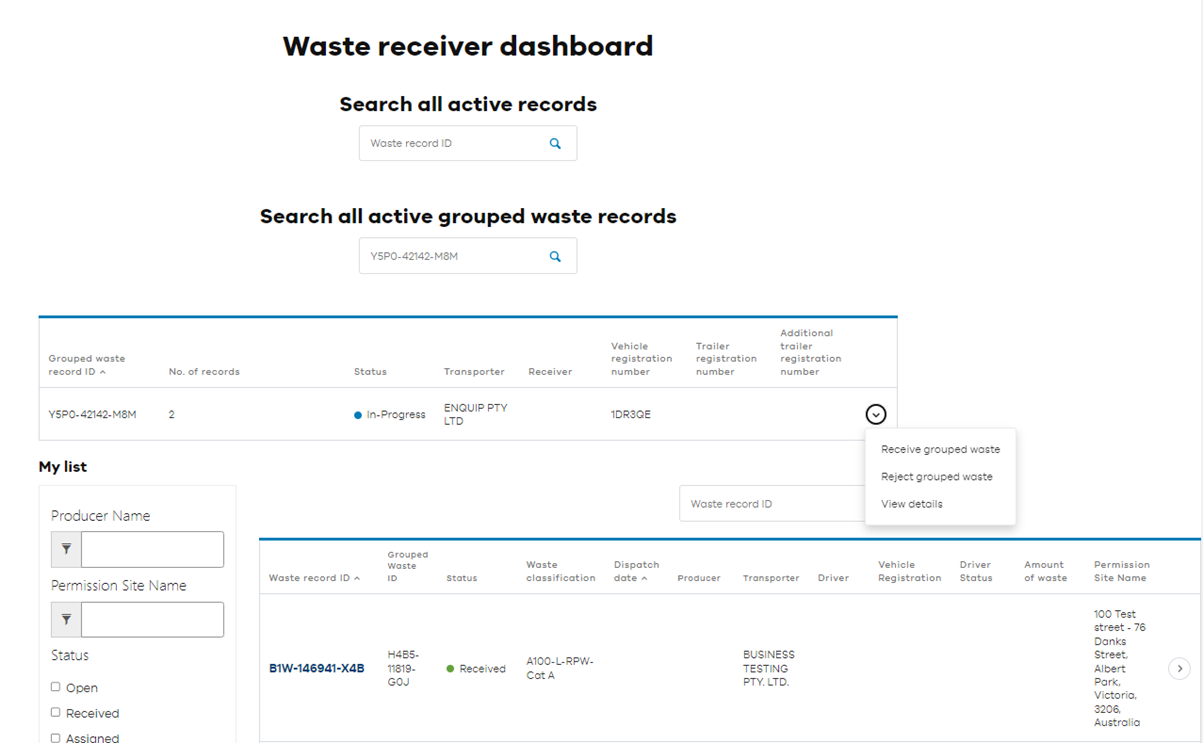Click the Y5P0-42142-M8M grouped search field
Viewport: 1203px width, 743px height.
tap(450, 255)
